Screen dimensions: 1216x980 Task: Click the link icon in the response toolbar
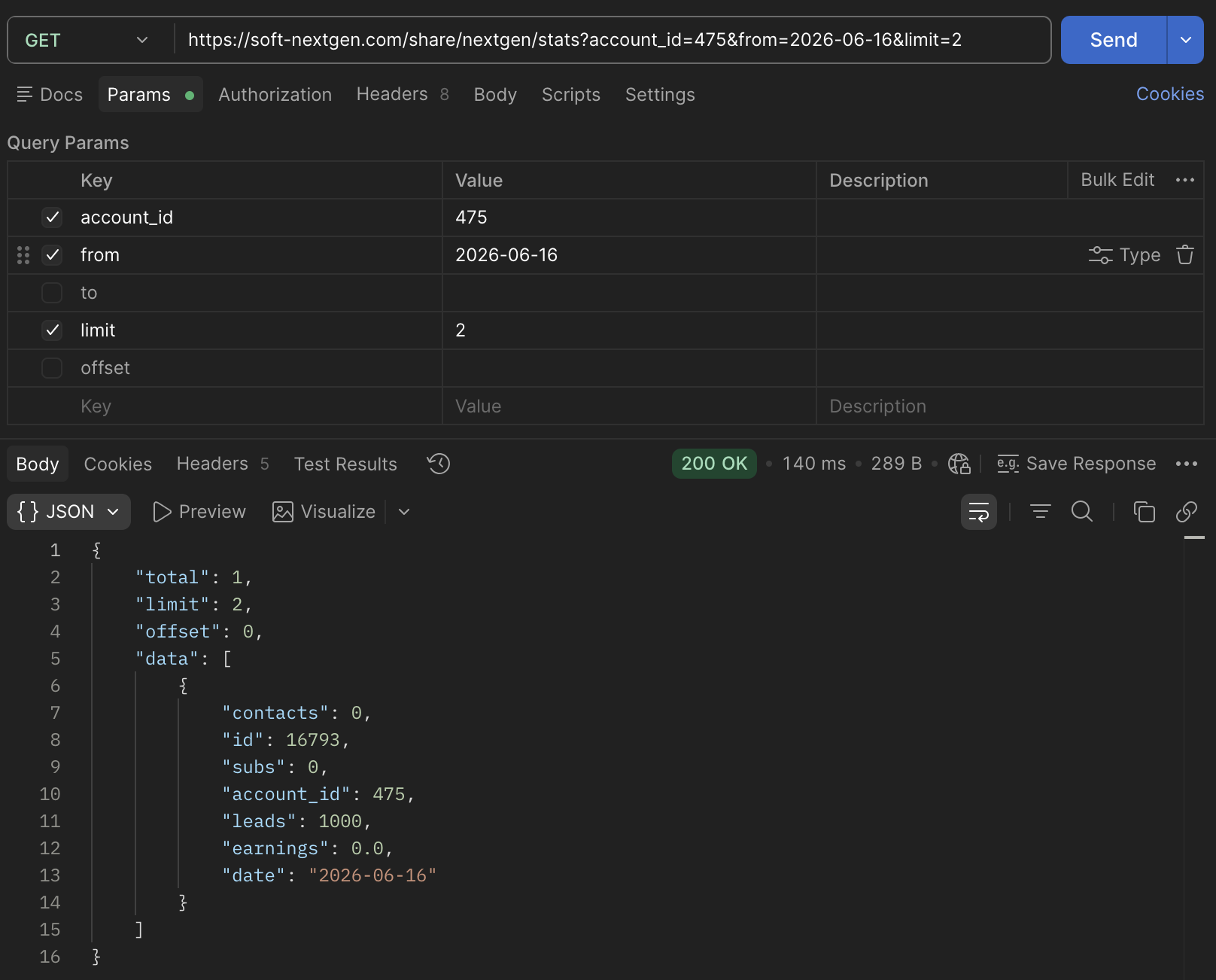pyautogui.click(x=1187, y=512)
